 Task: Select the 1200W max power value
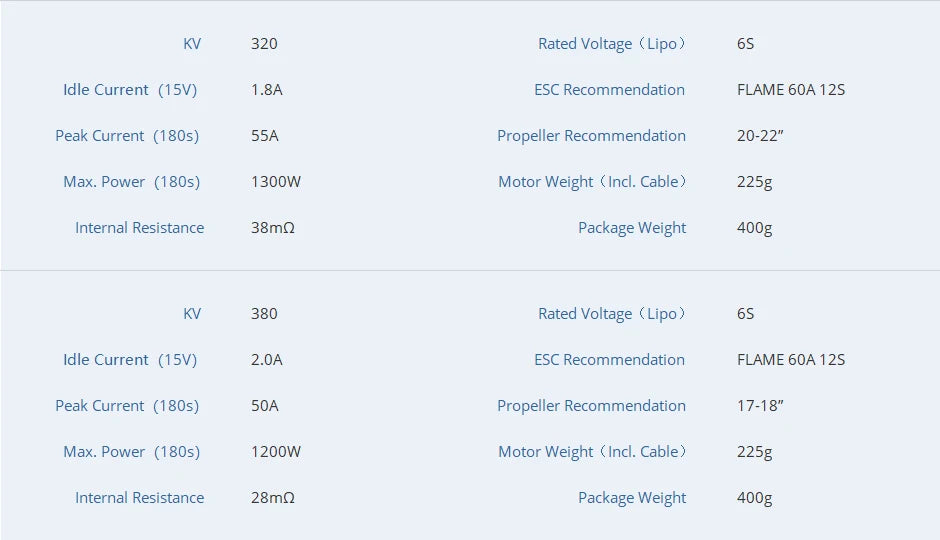click(276, 452)
